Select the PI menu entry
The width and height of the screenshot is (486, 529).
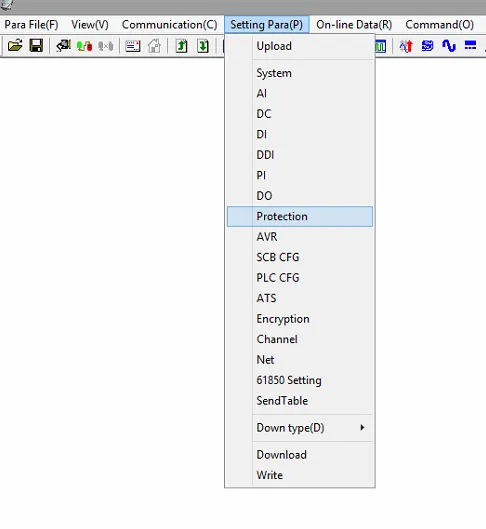pos(300,175)
